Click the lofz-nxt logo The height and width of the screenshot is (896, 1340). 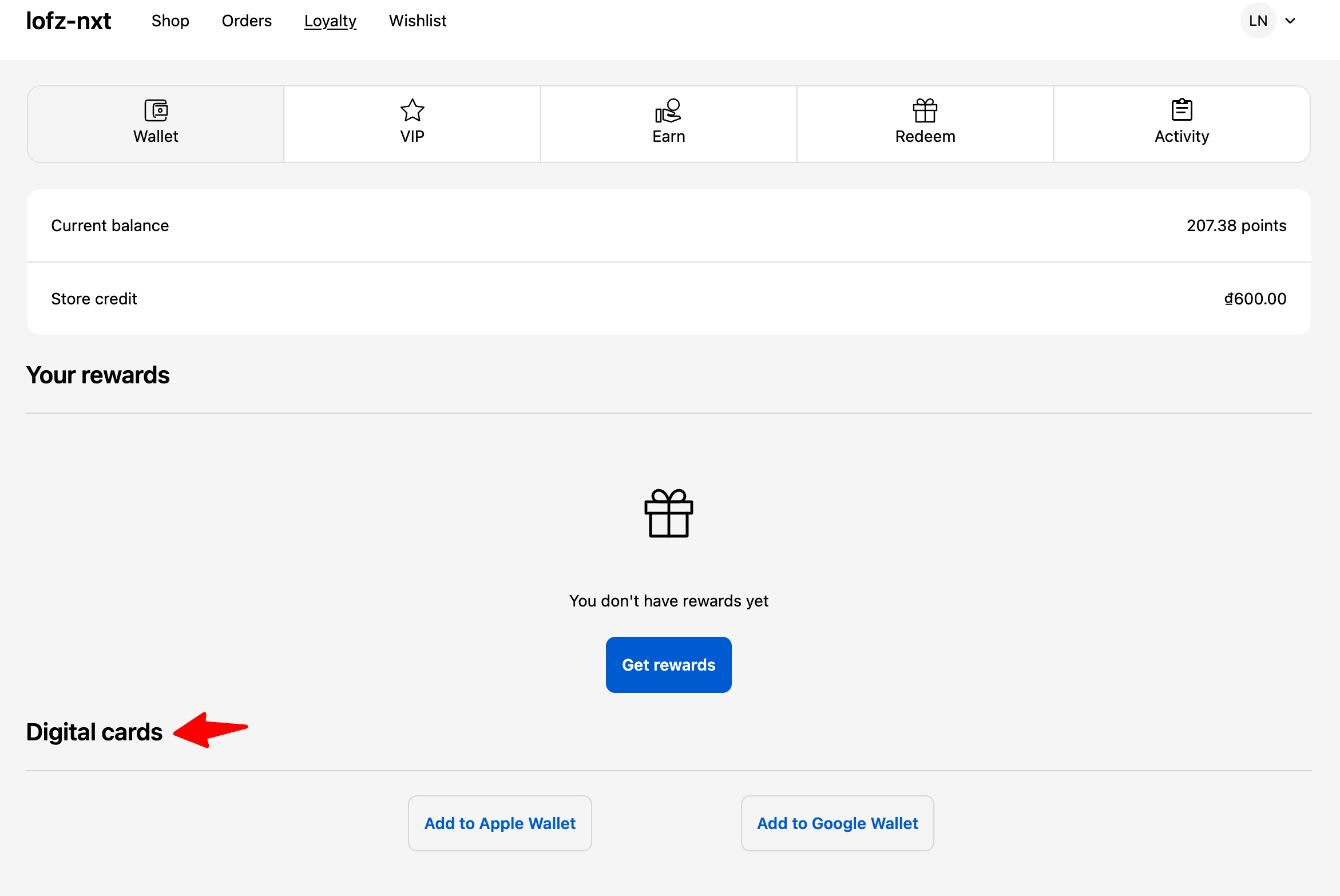coord(69,21)
